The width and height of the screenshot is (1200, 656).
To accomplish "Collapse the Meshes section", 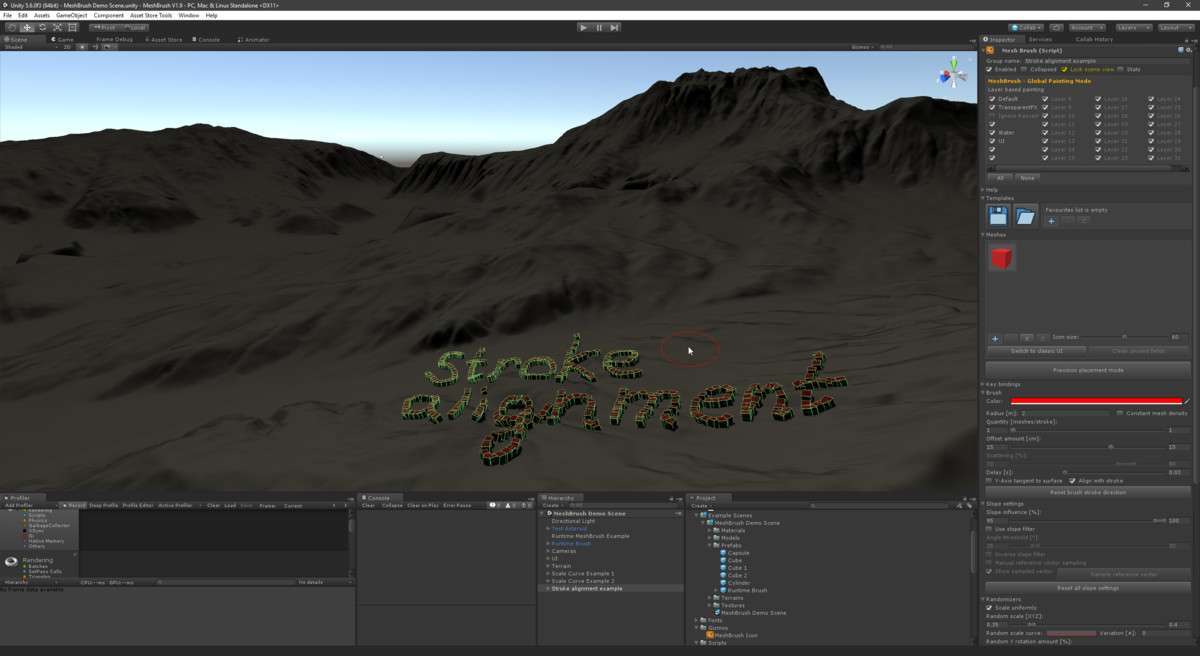I will (994, 234).
